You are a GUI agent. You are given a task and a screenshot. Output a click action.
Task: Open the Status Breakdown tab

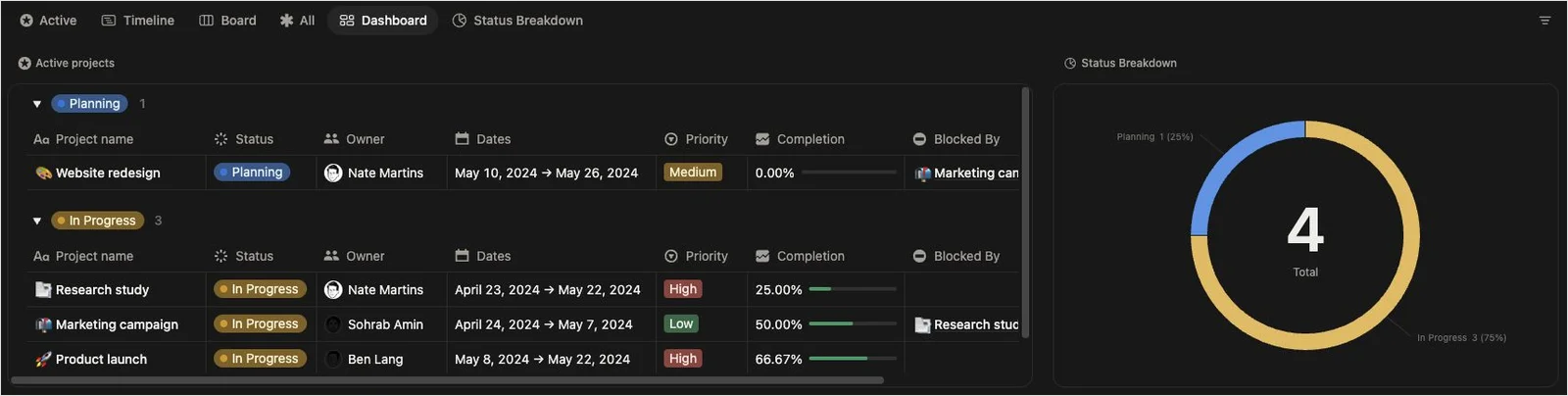click(517, 20)
